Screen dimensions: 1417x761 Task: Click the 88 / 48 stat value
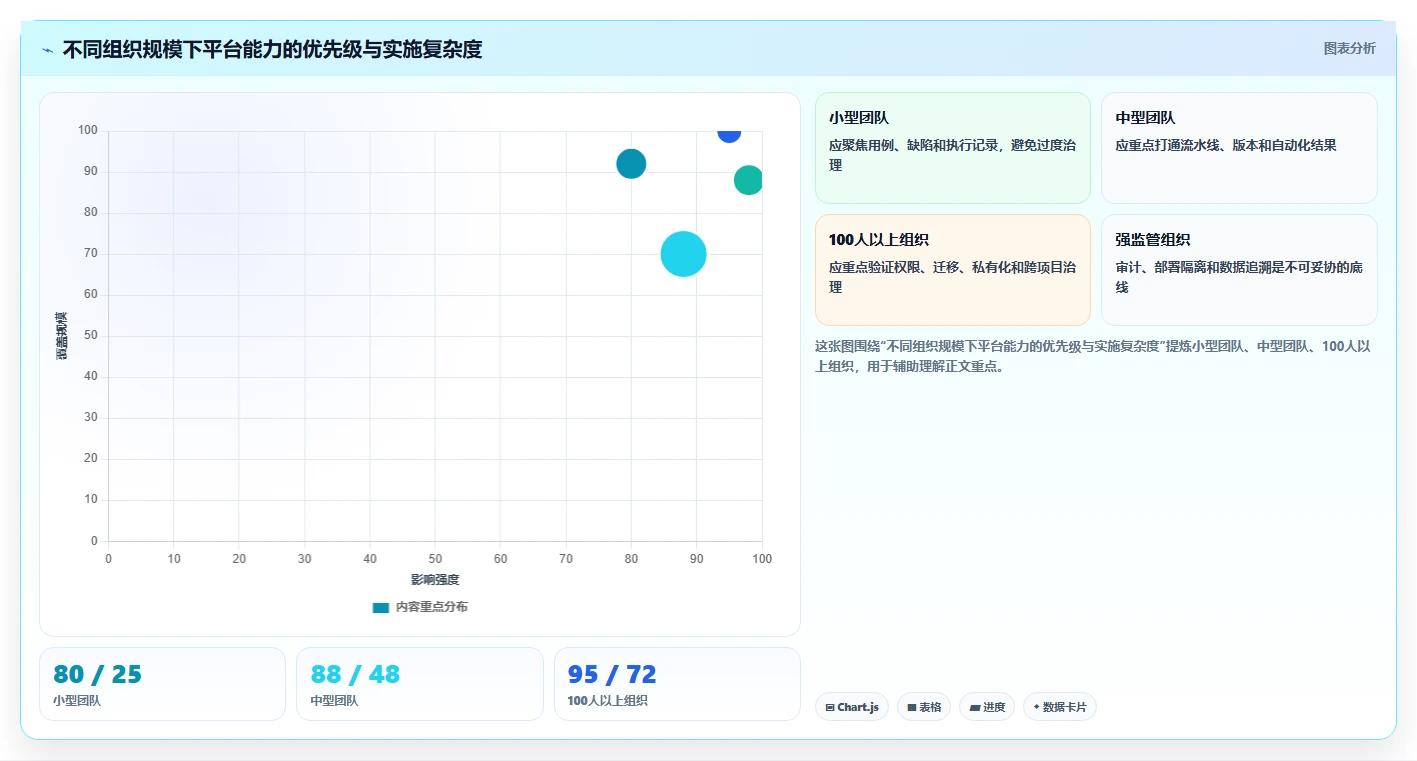click(355, 674)
